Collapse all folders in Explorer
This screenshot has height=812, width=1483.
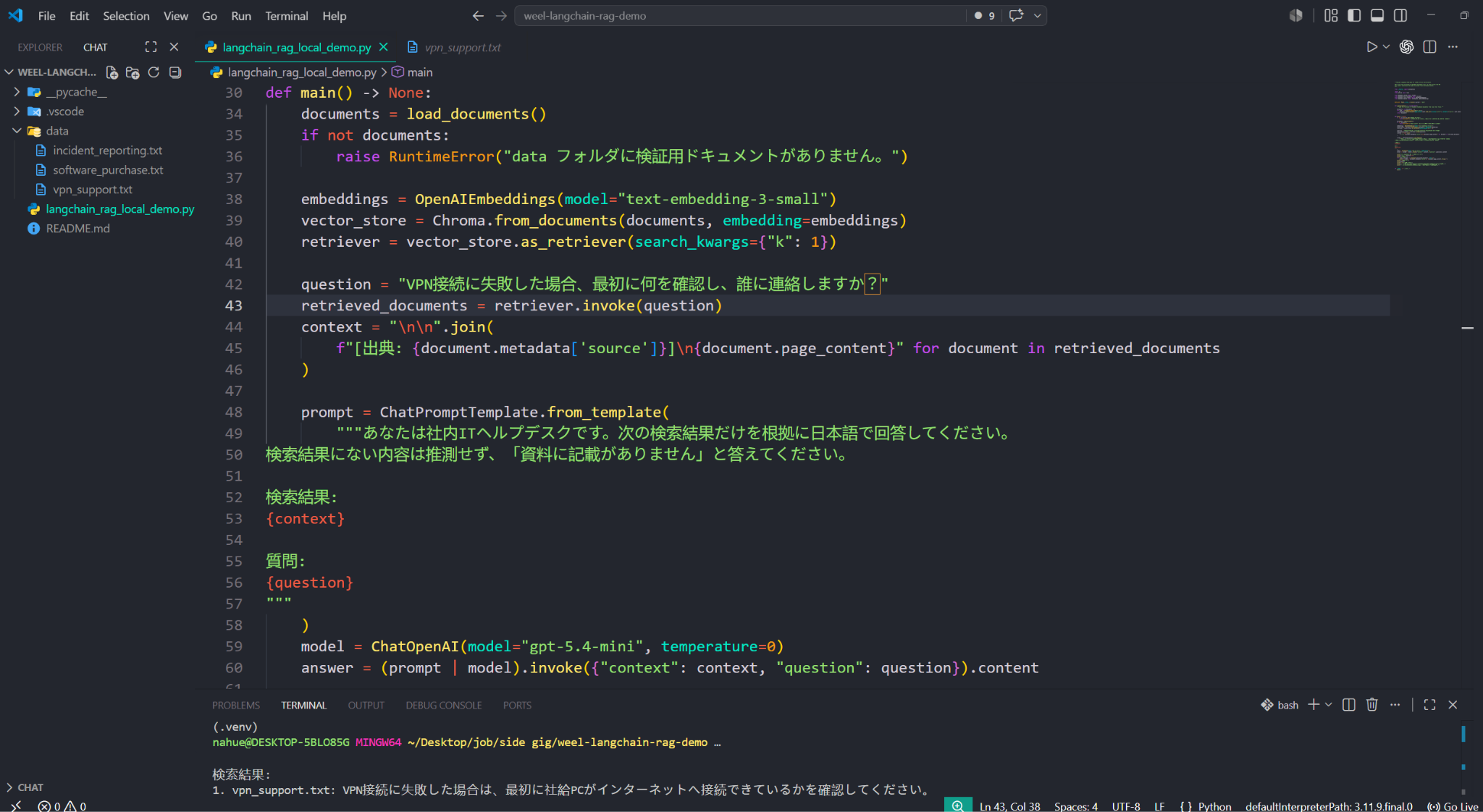tap(175, 72)
